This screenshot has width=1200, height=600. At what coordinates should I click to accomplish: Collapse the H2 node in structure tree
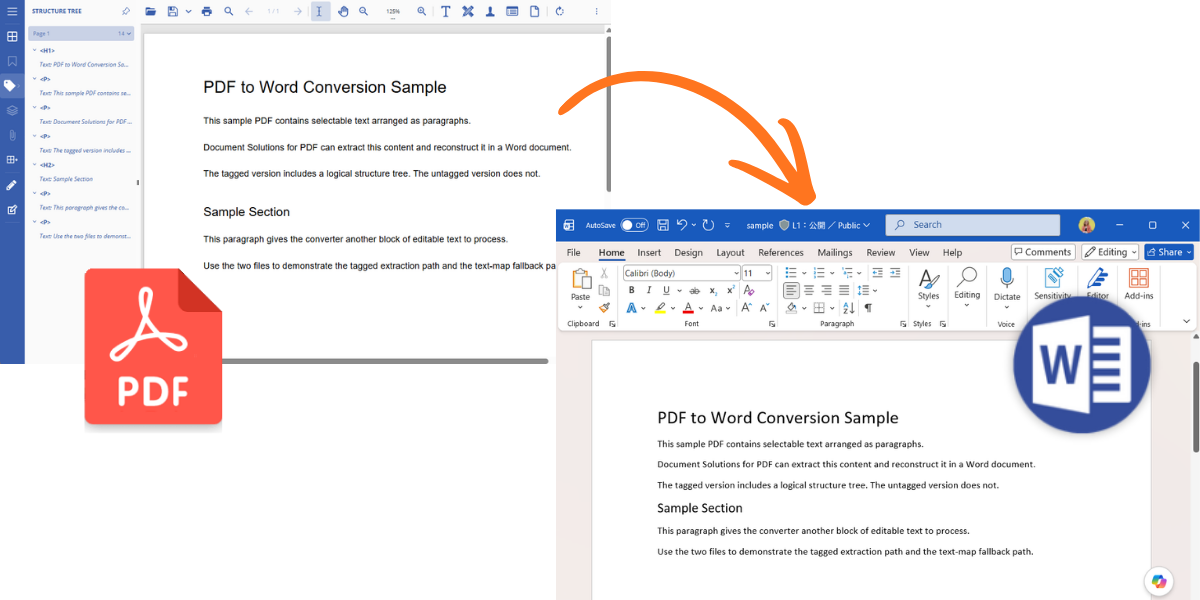34,165
